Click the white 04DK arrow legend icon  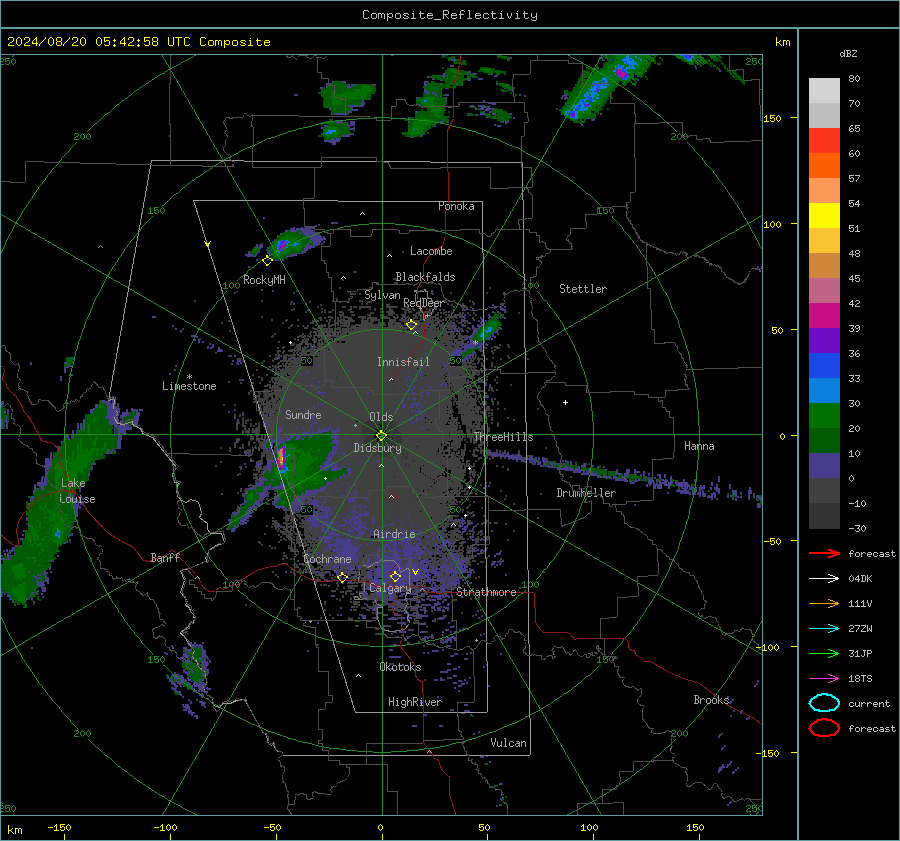coord(824,578)
